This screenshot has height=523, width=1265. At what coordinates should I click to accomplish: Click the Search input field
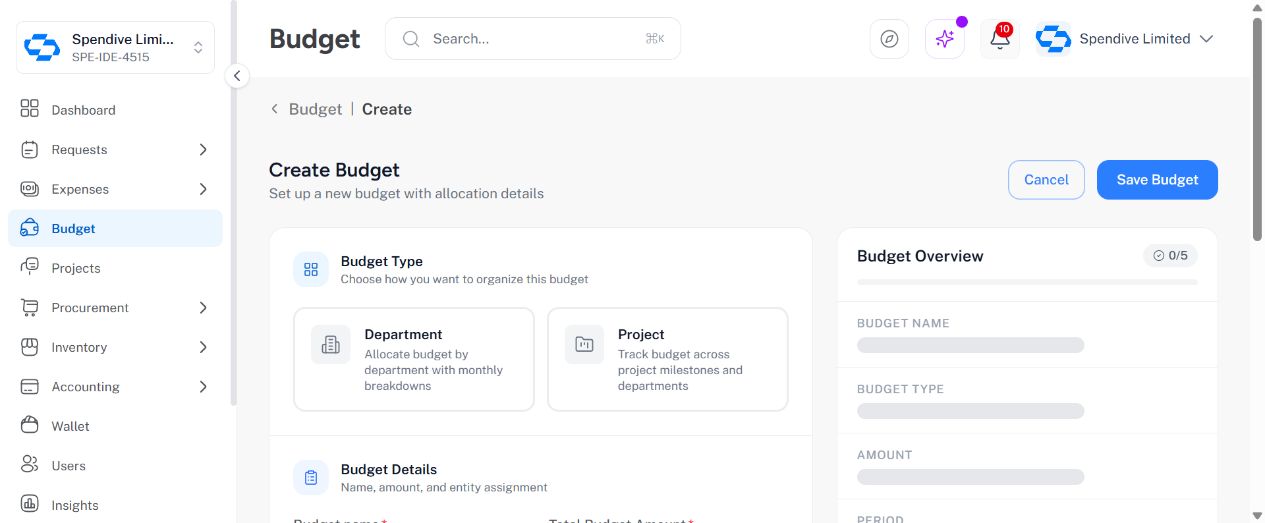coord(533,39)
